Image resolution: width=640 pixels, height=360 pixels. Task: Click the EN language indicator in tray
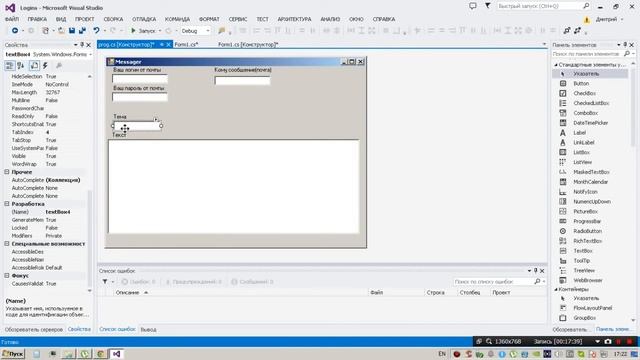(442, 354)
